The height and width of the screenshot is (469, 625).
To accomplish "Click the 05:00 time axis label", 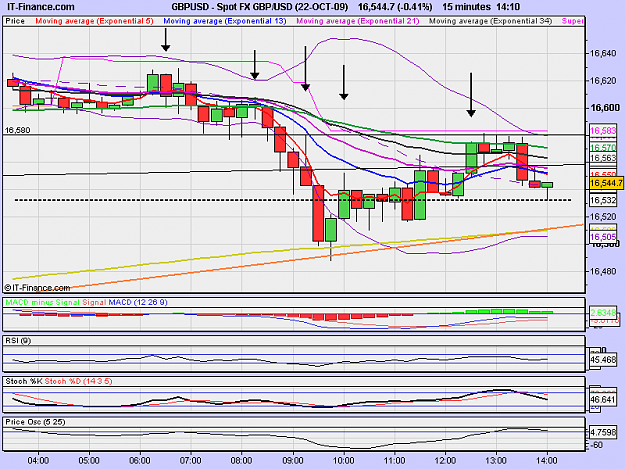I will click(x=89, y=461).
